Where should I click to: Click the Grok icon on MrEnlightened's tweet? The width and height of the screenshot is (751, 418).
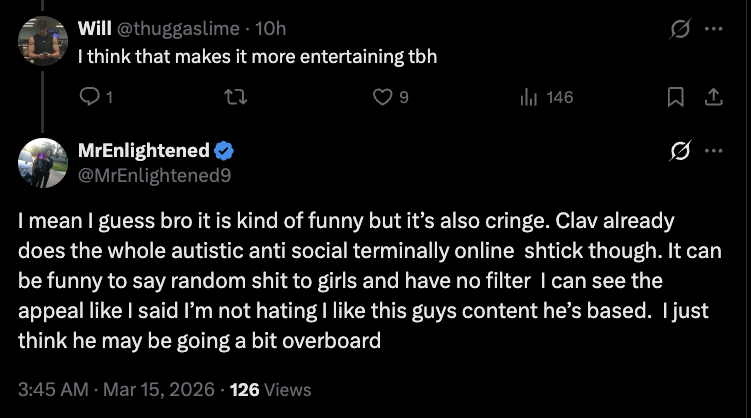click(680, 151)
